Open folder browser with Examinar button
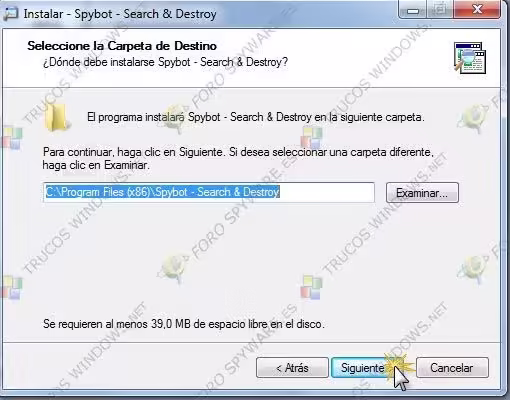Image resolution: width=510 pixels, height=400 pixels. pos(422,193)
